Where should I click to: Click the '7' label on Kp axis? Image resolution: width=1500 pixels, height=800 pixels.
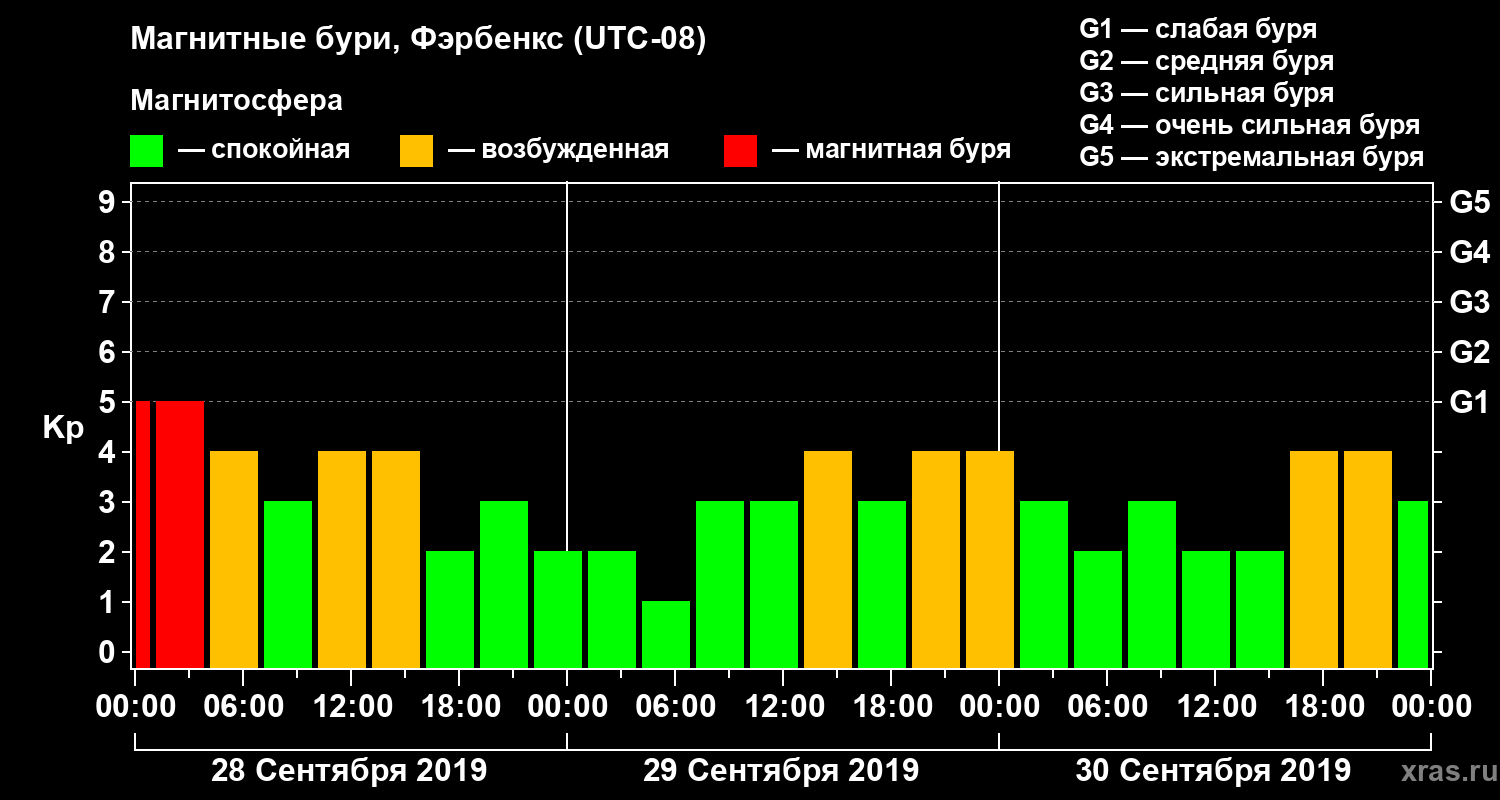coord(109,302)
